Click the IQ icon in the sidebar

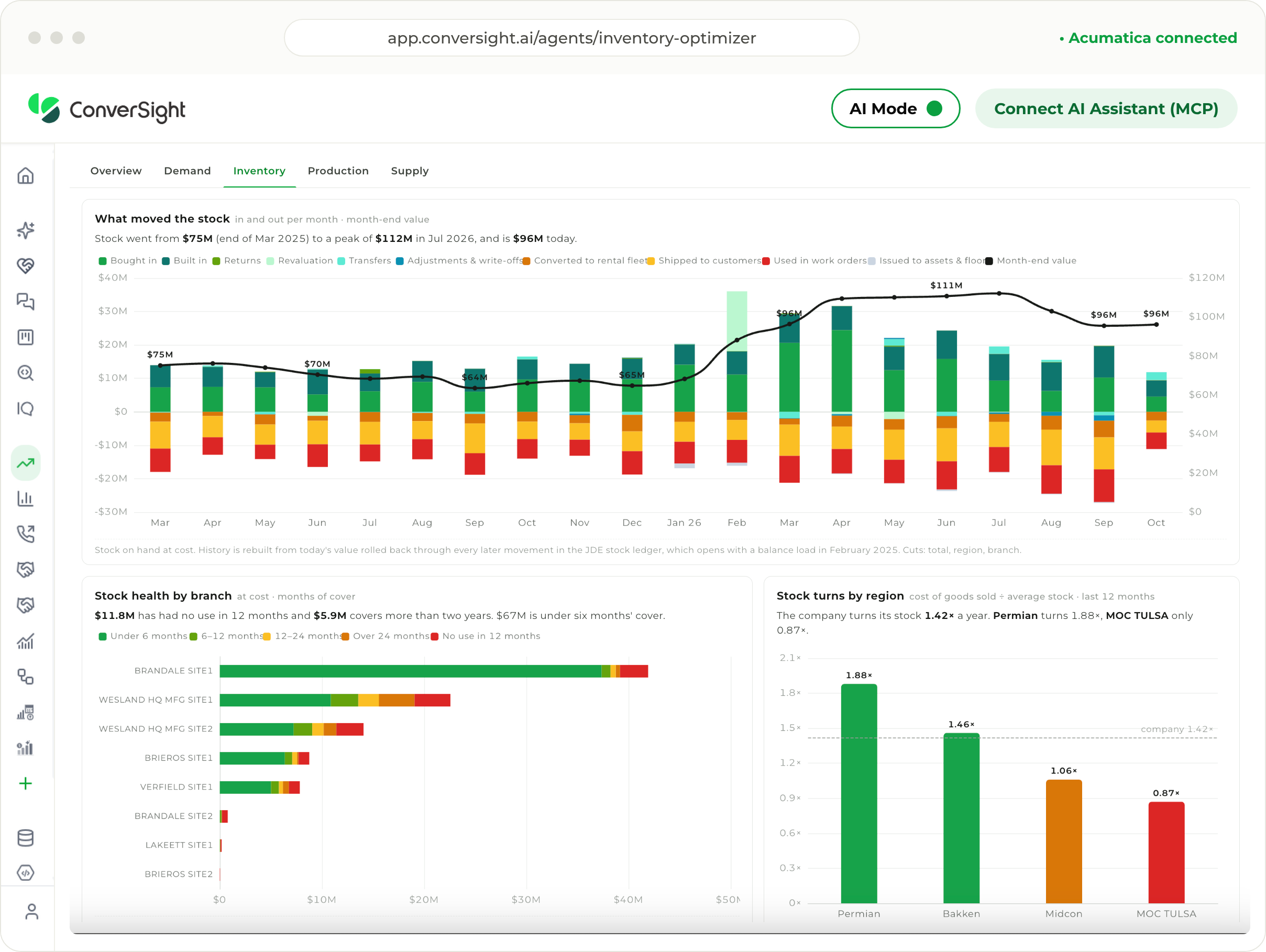(25, 408)
